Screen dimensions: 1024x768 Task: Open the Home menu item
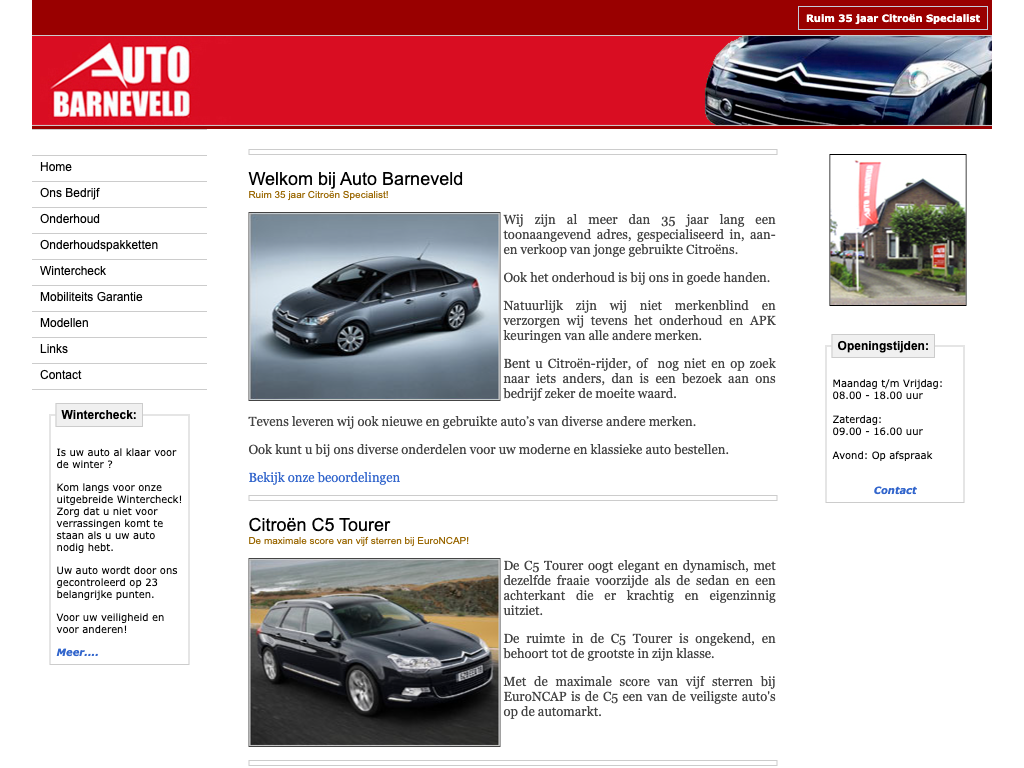(56, 167)
